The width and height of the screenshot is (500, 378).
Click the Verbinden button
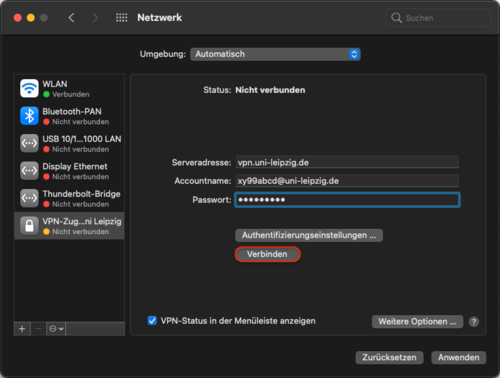(x=268, y=254)
